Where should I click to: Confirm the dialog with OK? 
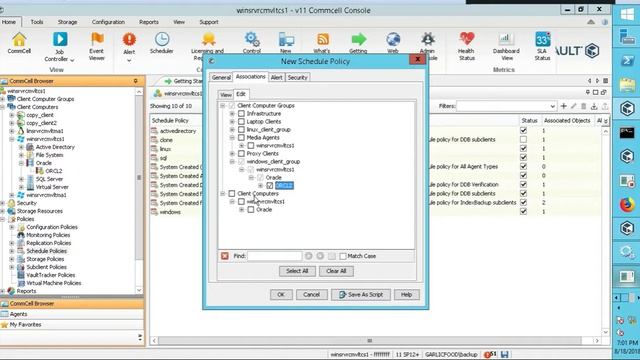pyautogui.click(x=281, y=294)
